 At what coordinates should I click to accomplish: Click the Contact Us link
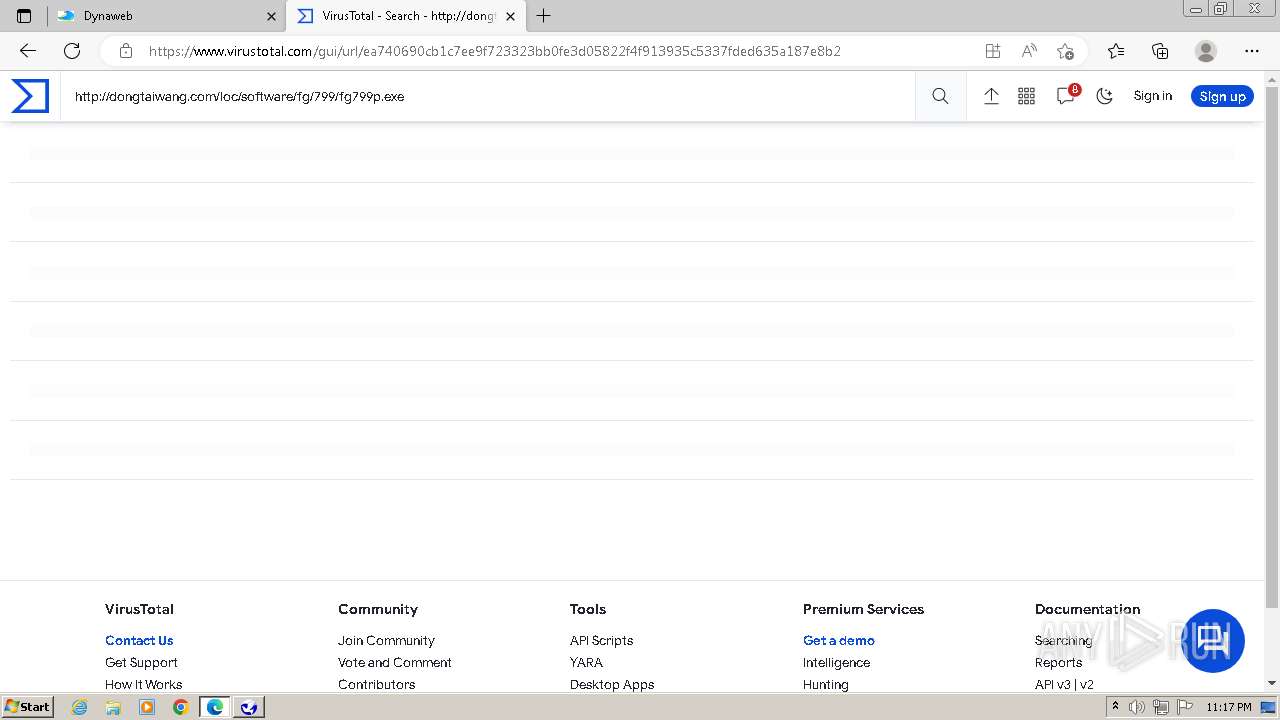pyautogui.click(x=139, y=640)
